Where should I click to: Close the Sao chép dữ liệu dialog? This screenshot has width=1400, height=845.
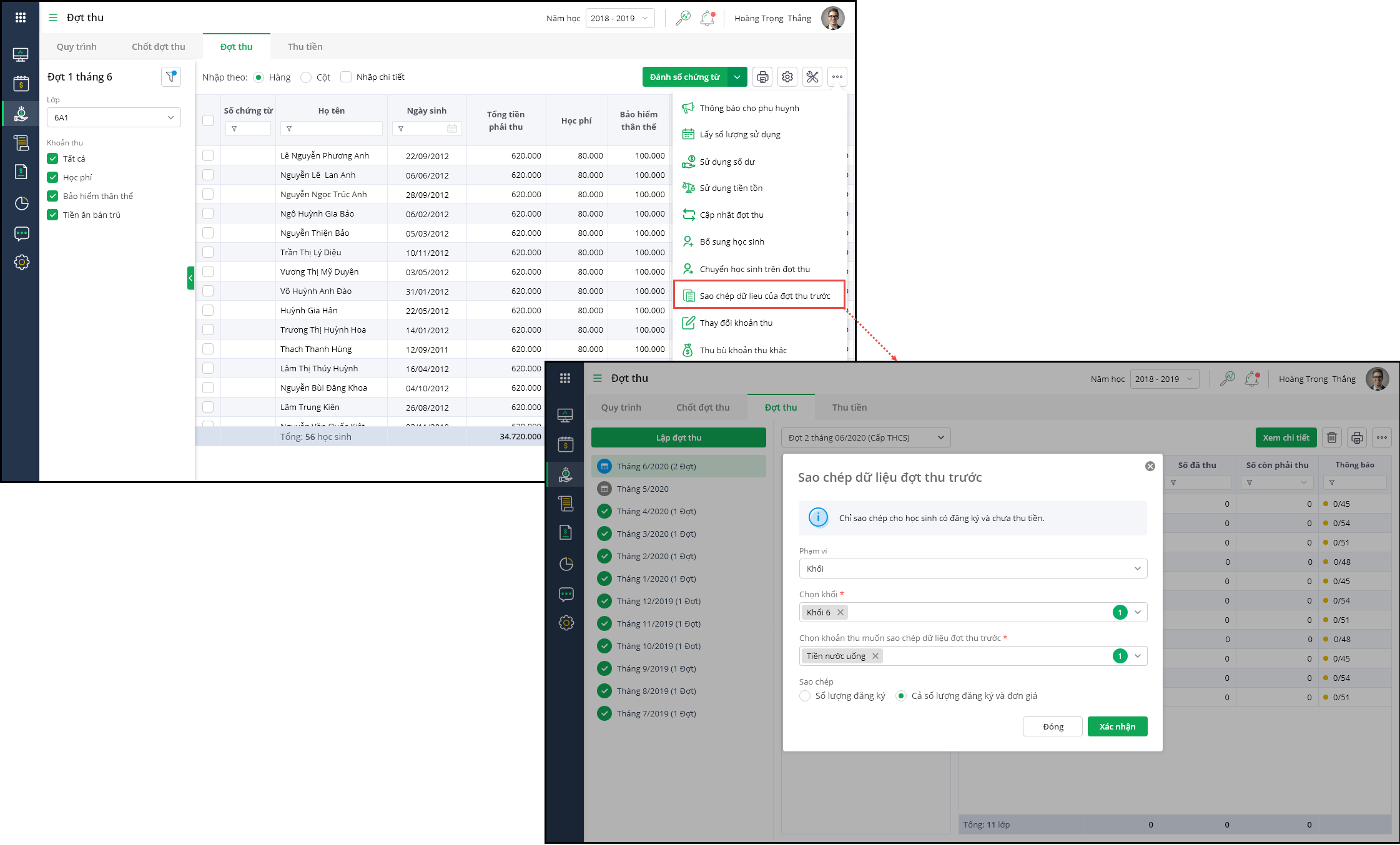click(1150, 466)
